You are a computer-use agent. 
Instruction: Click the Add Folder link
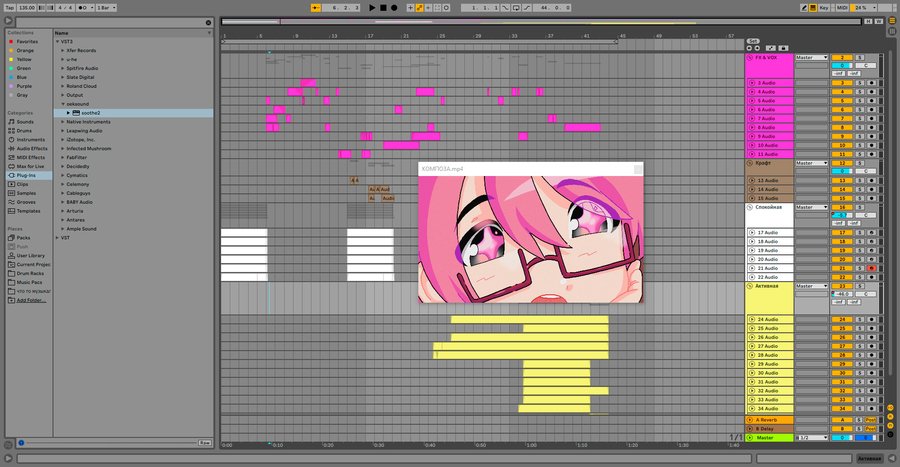point(31,300)
